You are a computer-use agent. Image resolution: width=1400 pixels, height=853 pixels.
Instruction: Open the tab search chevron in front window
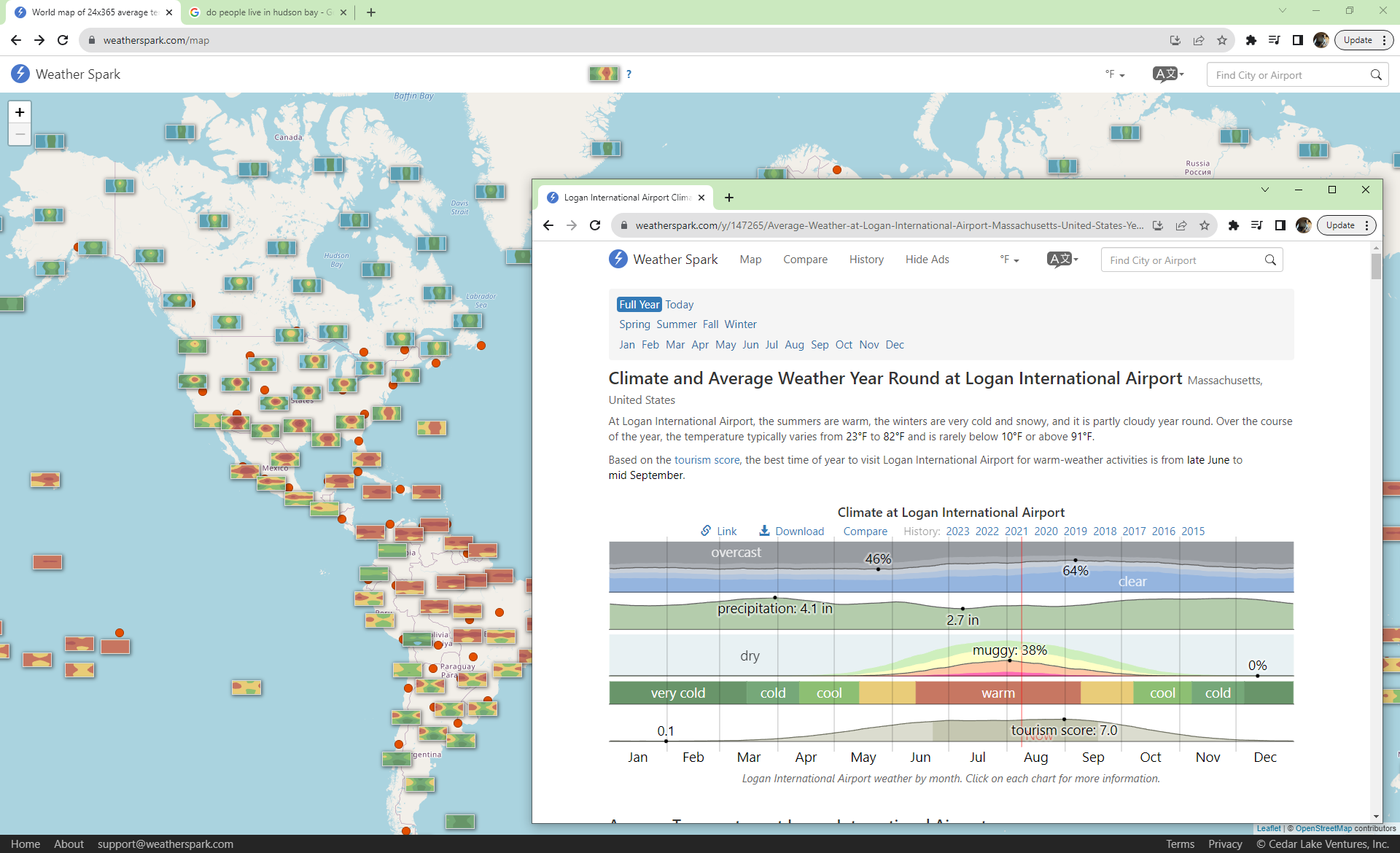tap(1265, 190)
